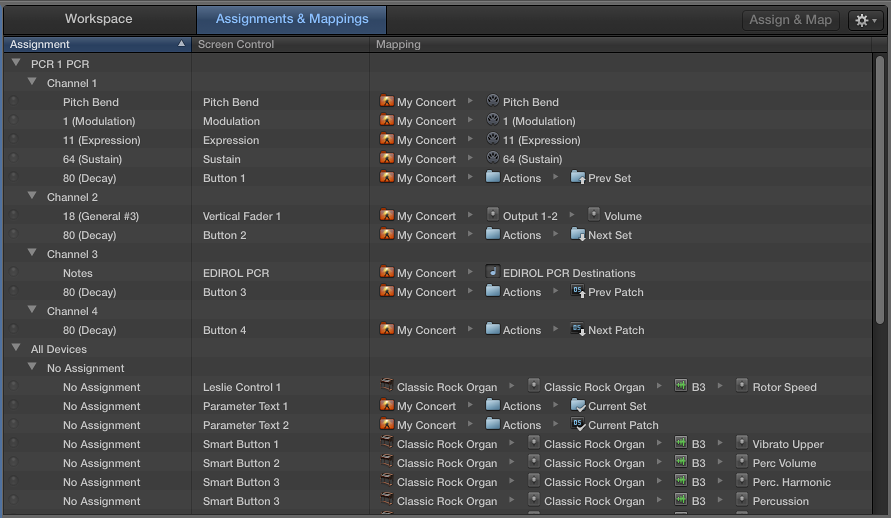Click the Output 1-2 channel strip icon
The width and height of the screenshot is (892, 518).
[x=493, y=215]
